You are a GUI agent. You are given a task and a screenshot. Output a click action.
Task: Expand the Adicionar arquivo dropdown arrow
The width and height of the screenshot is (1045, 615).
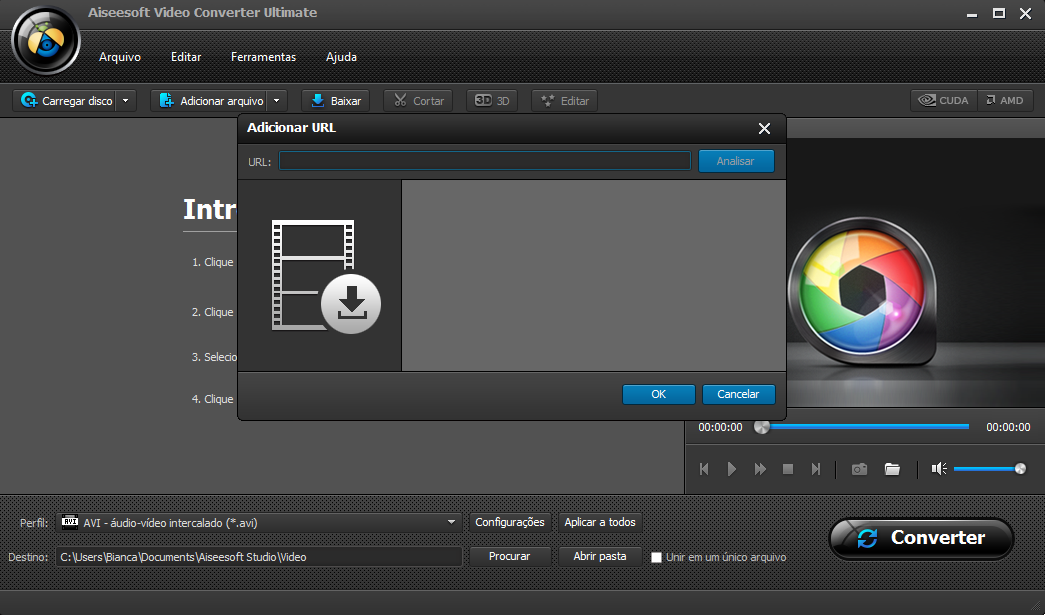(277, 101)
